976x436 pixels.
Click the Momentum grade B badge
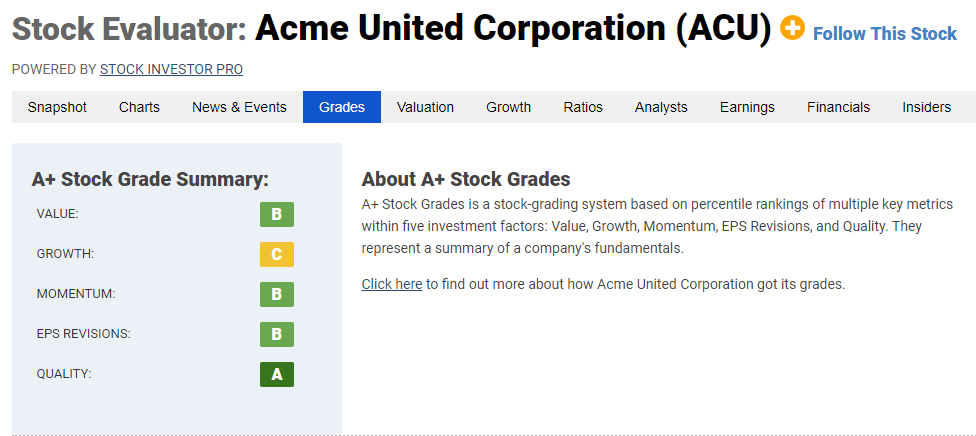[x=277, y=295]
